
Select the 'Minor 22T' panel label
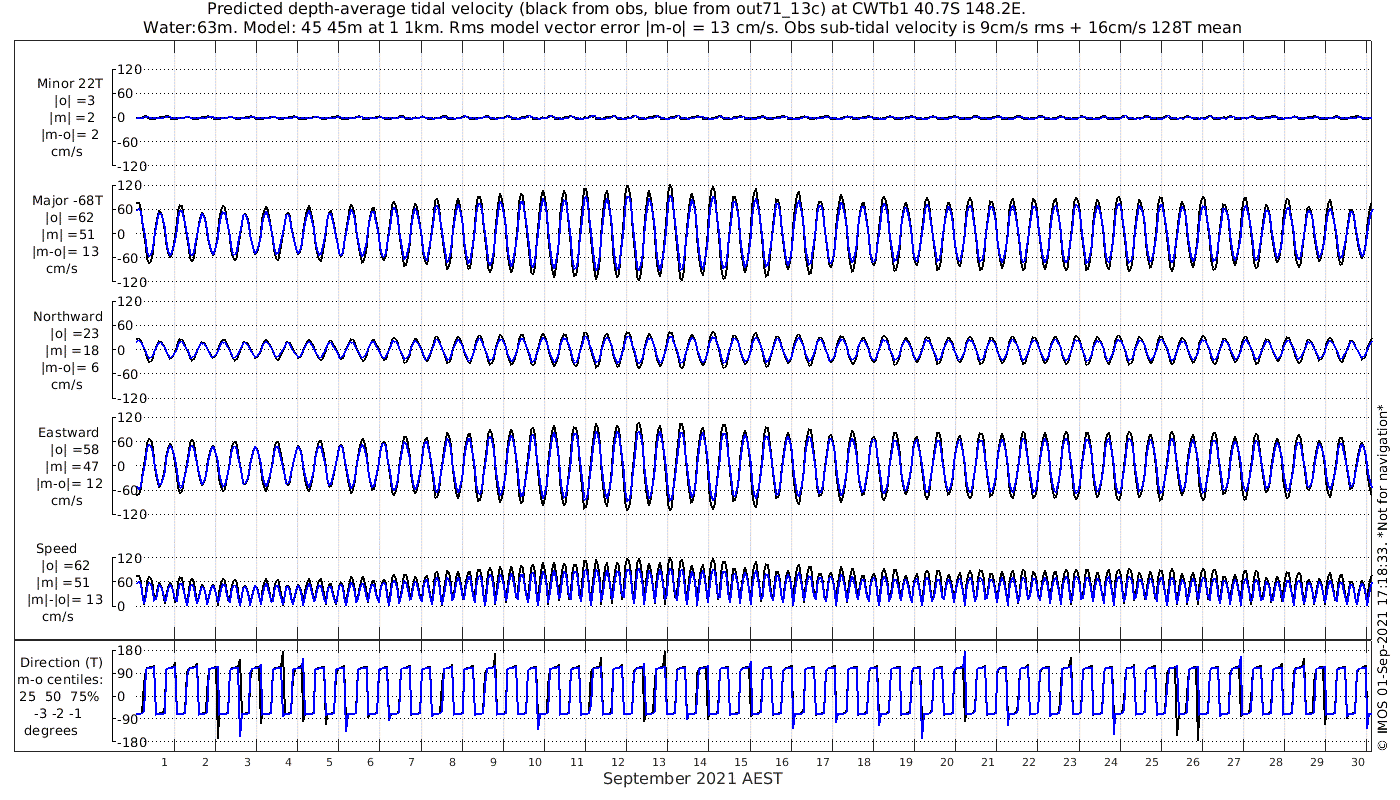pos(70,84)
